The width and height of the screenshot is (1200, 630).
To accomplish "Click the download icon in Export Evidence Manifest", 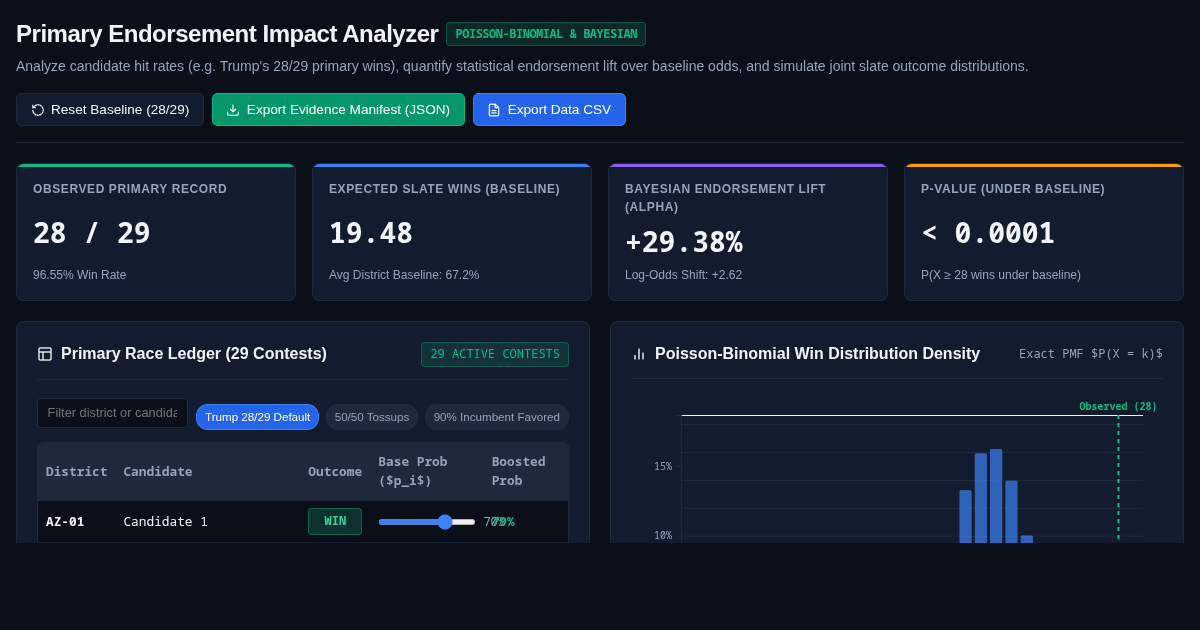I will pyautogui.click(x=233, y=110).
